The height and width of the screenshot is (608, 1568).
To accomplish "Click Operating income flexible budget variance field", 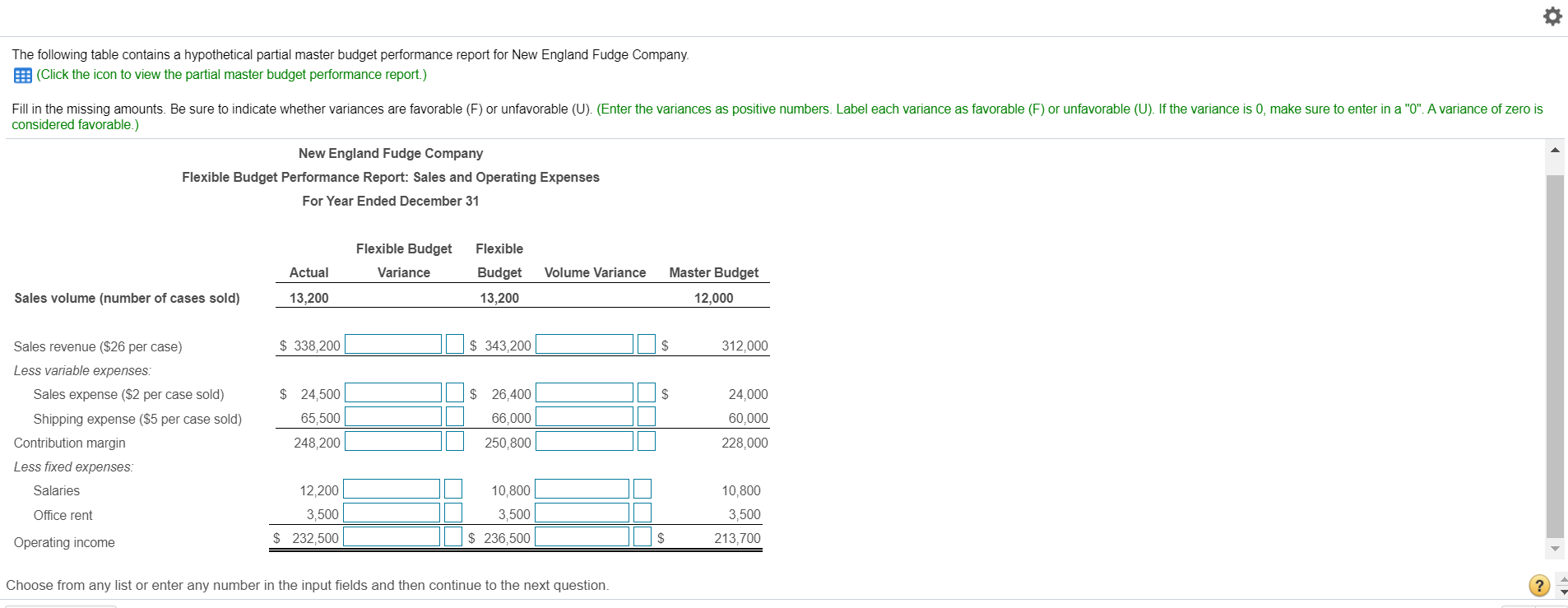I will (x=392, y=536).
